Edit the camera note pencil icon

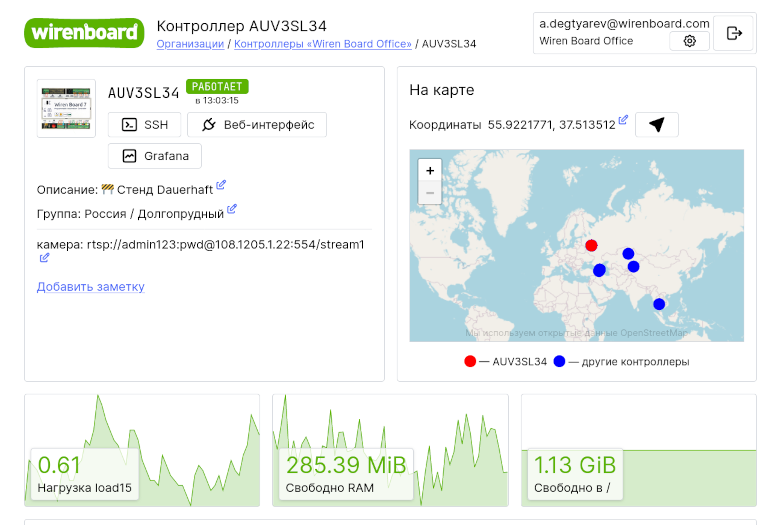tap(44, 258)
